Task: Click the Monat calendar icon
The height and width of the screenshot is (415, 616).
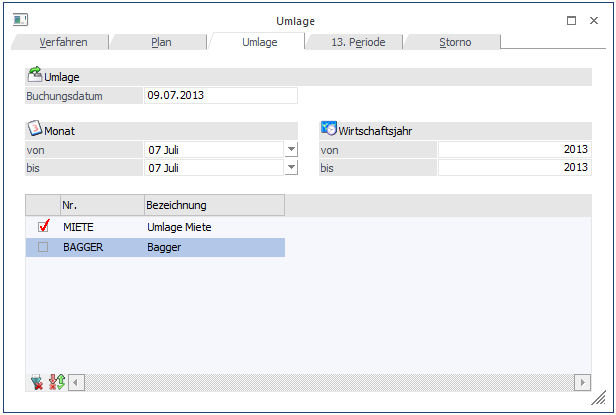Action: [x=34, y=129]
